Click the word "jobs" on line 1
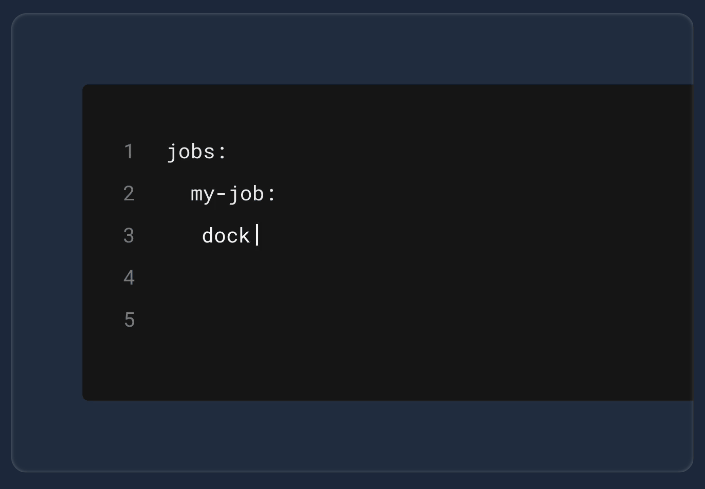 click(x=190, y=152)
